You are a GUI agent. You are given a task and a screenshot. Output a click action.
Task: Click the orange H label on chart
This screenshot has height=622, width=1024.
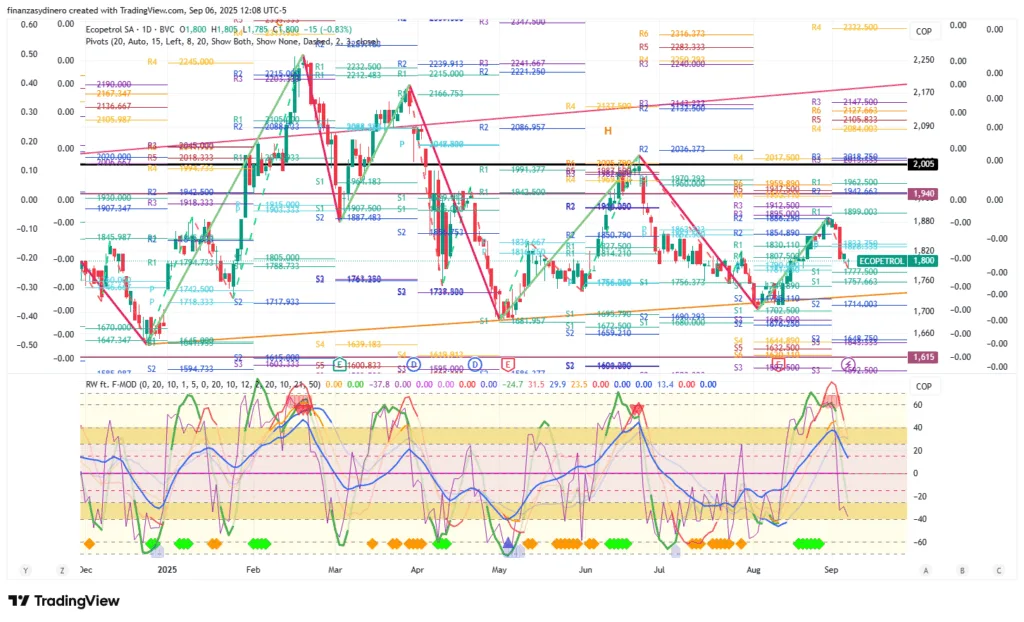coord(607,131)
